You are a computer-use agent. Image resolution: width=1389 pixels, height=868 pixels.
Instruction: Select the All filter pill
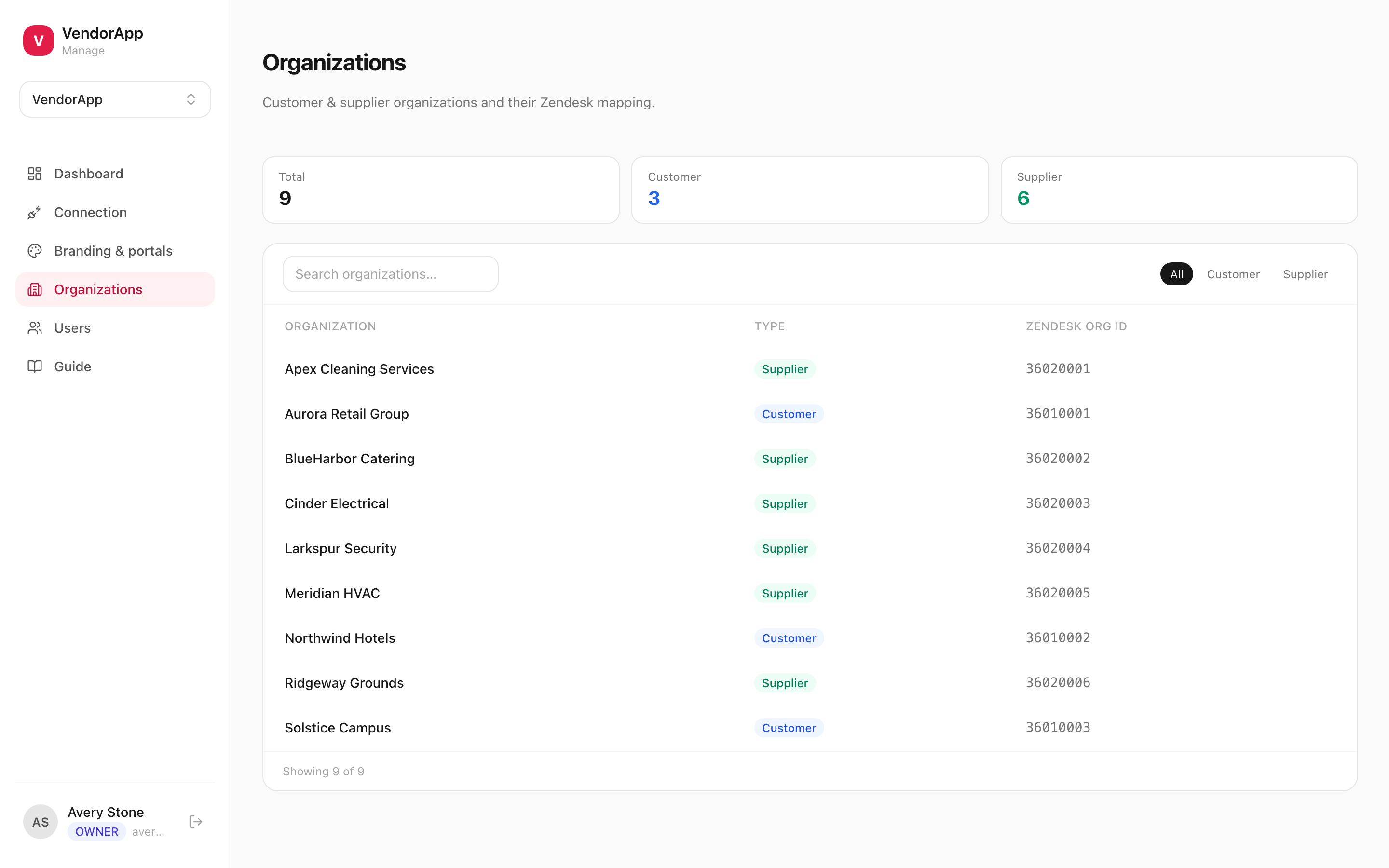pyautogui.click(x=1176, y=274)
